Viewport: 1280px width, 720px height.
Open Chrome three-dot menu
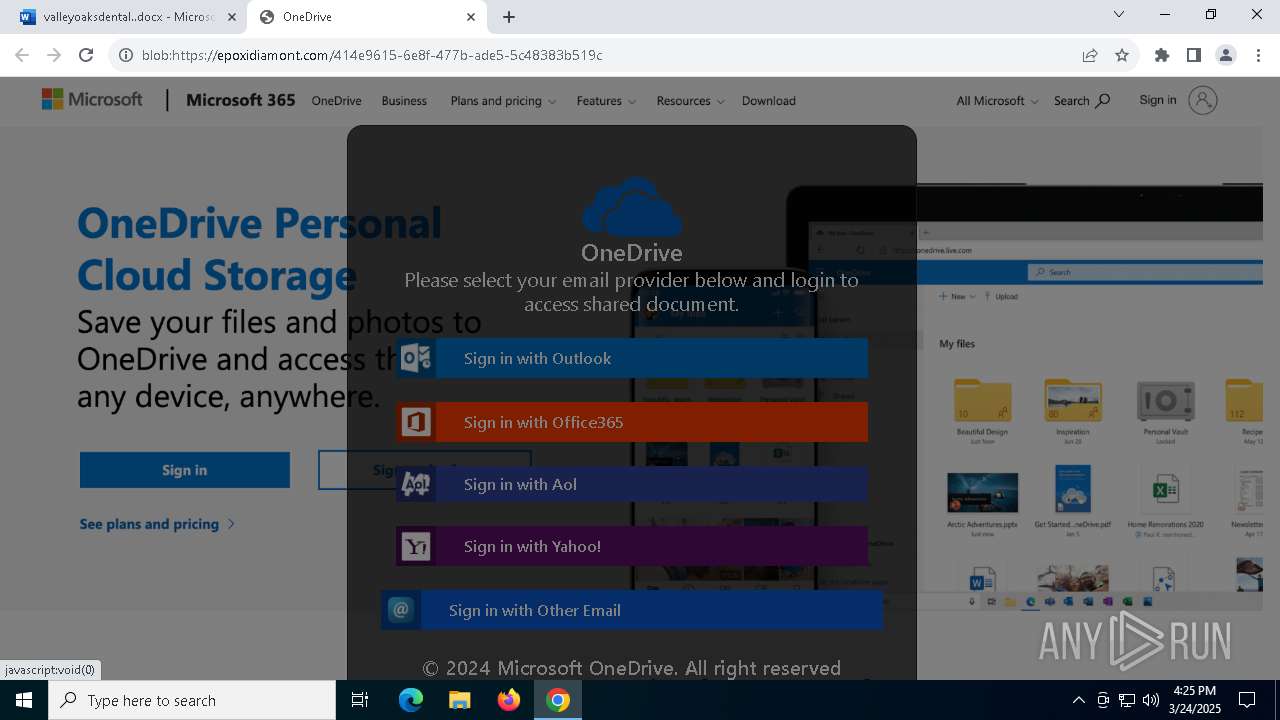click(x=1257, y=55)
